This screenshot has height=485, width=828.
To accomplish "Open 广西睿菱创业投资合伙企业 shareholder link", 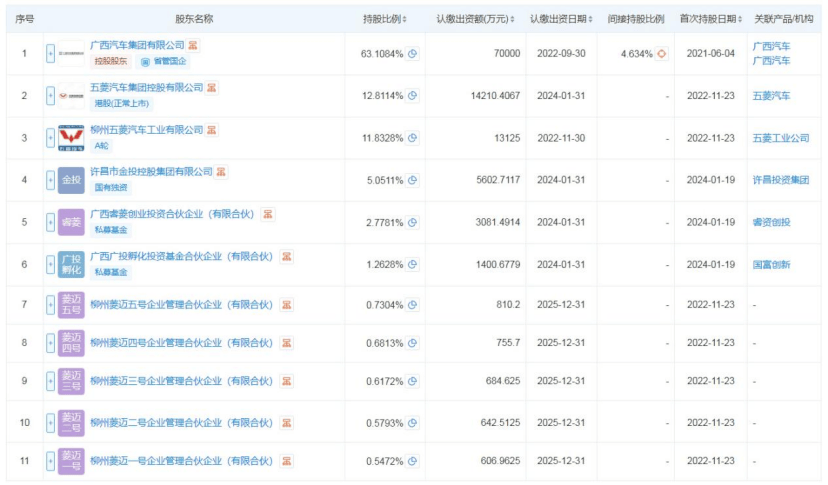I will tap(172, 214).
